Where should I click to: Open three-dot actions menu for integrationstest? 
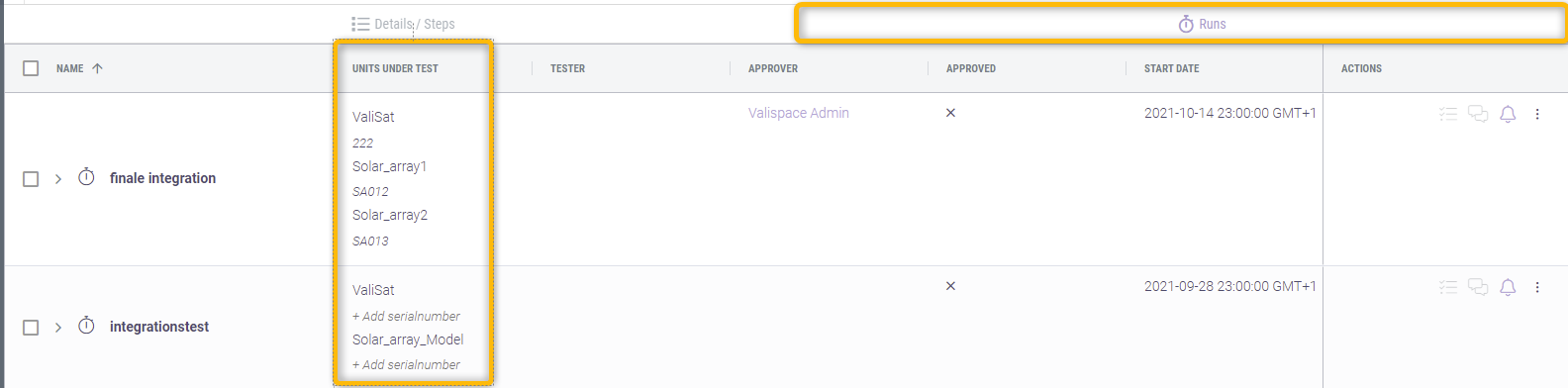pyautogui.click(x=1537, y=287)
